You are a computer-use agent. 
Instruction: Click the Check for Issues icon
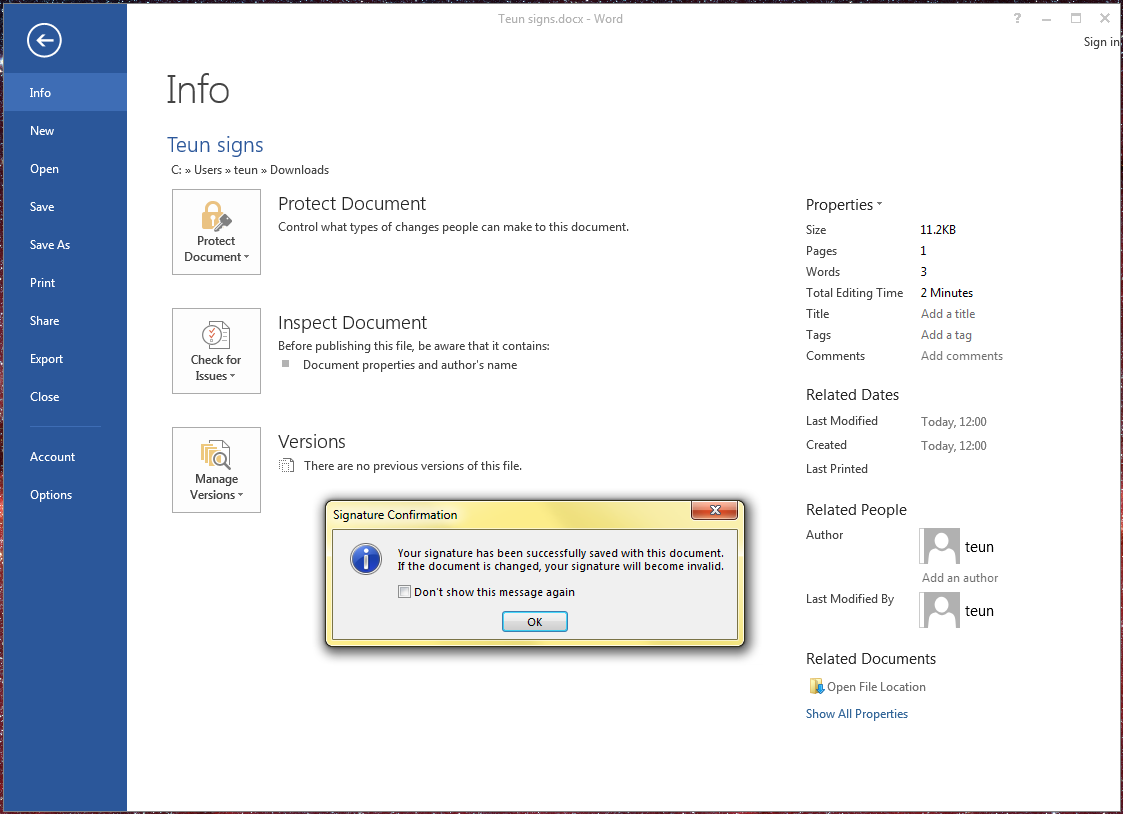(x=216, y=335)
